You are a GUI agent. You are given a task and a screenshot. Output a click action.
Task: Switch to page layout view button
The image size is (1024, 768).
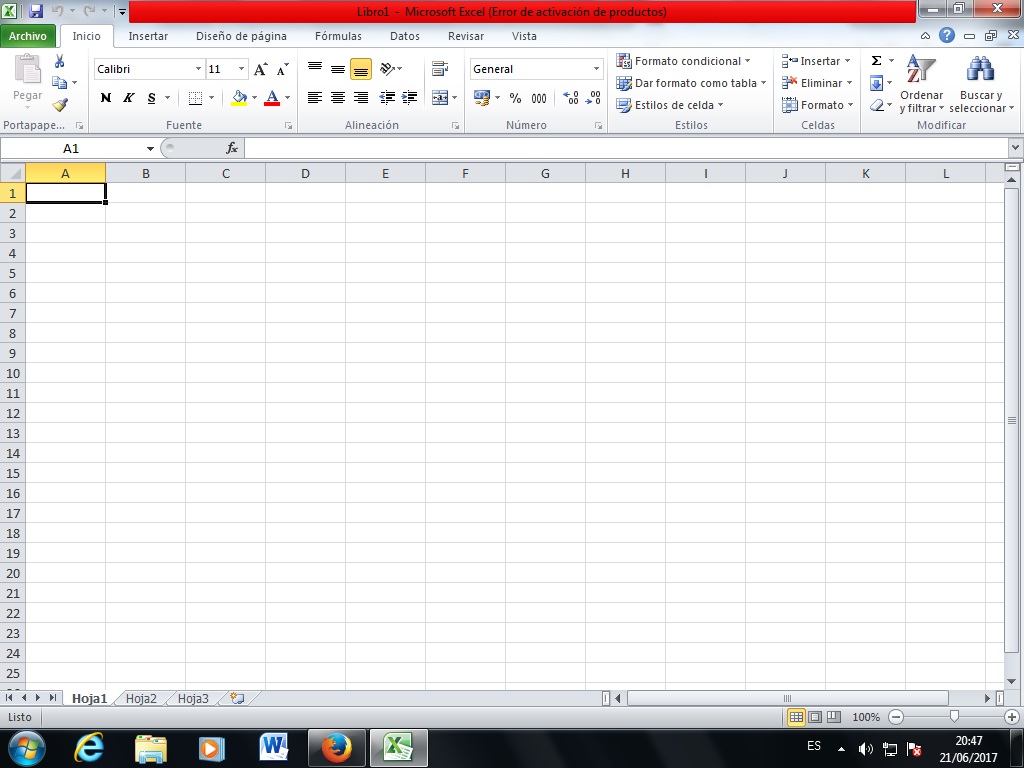(x=815, y=717)
